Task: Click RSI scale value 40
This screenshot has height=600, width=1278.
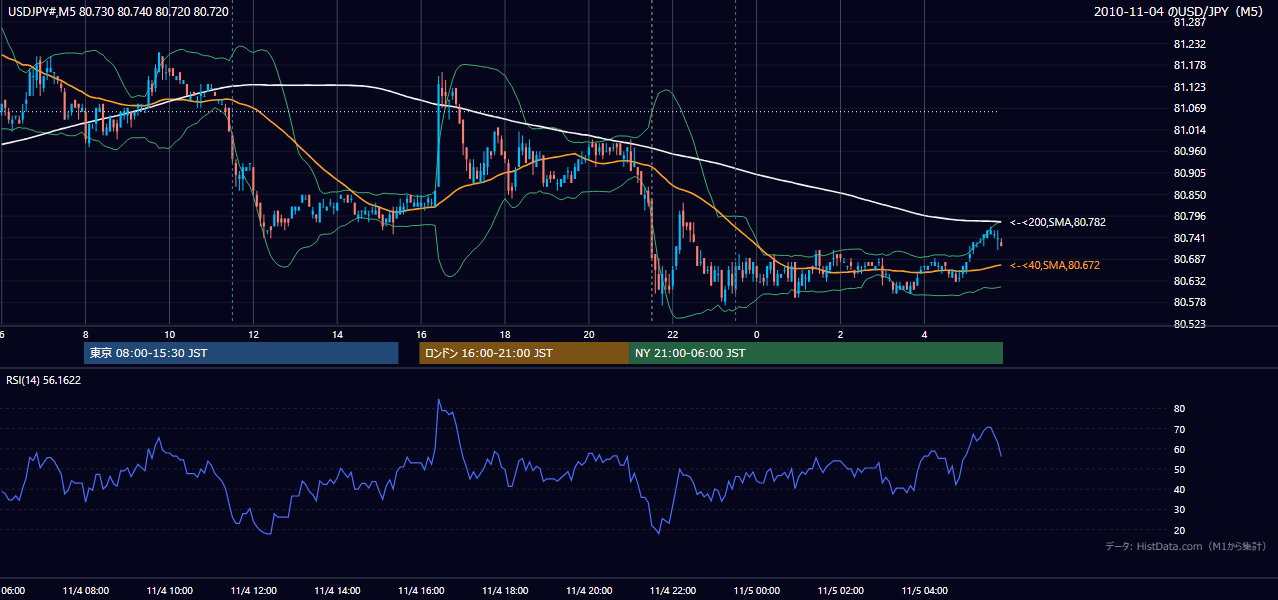Action: (x=1179, y=489)
